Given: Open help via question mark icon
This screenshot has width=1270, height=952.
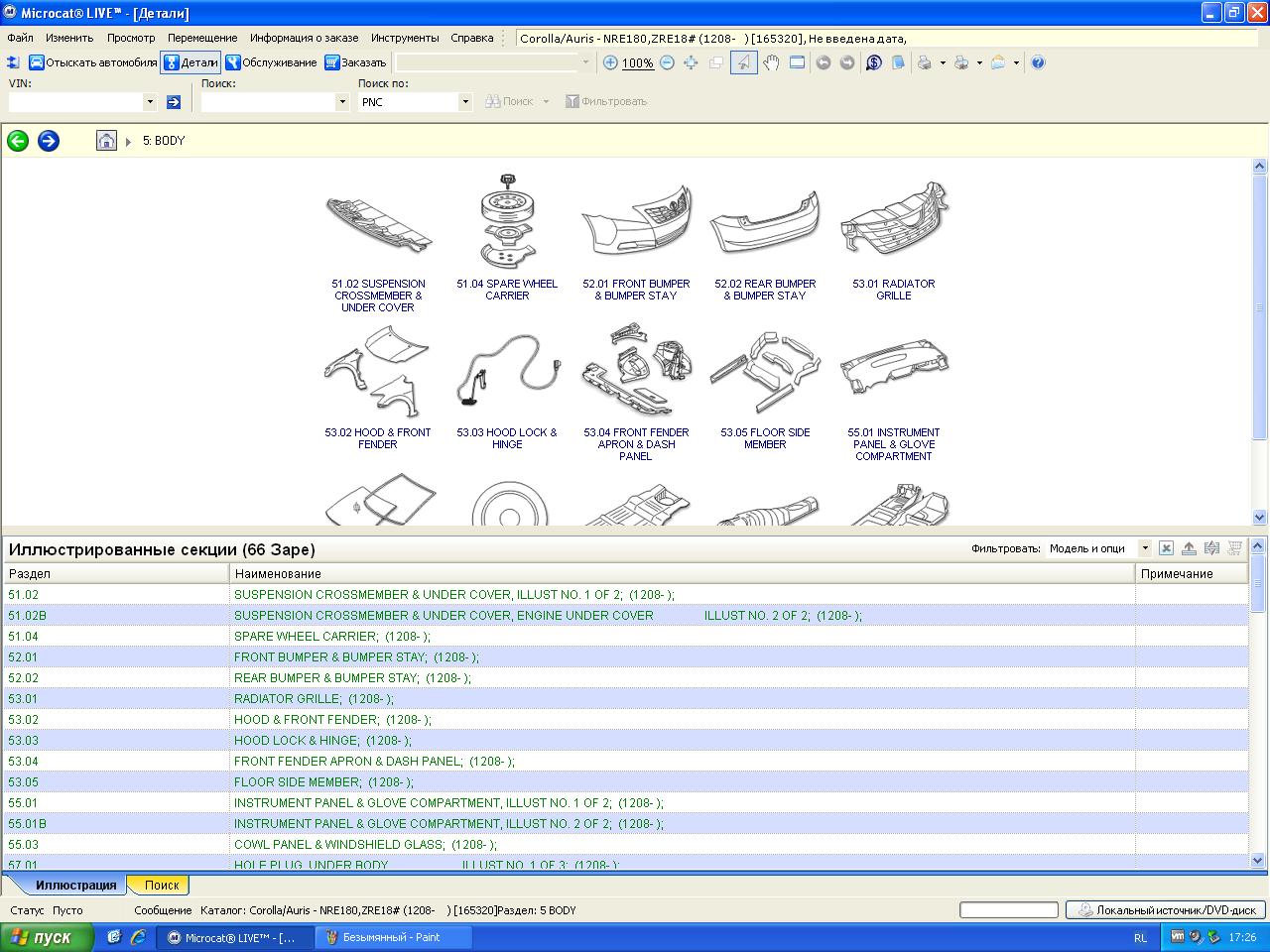Looking at the screenshot, I should coord(1038,62).
